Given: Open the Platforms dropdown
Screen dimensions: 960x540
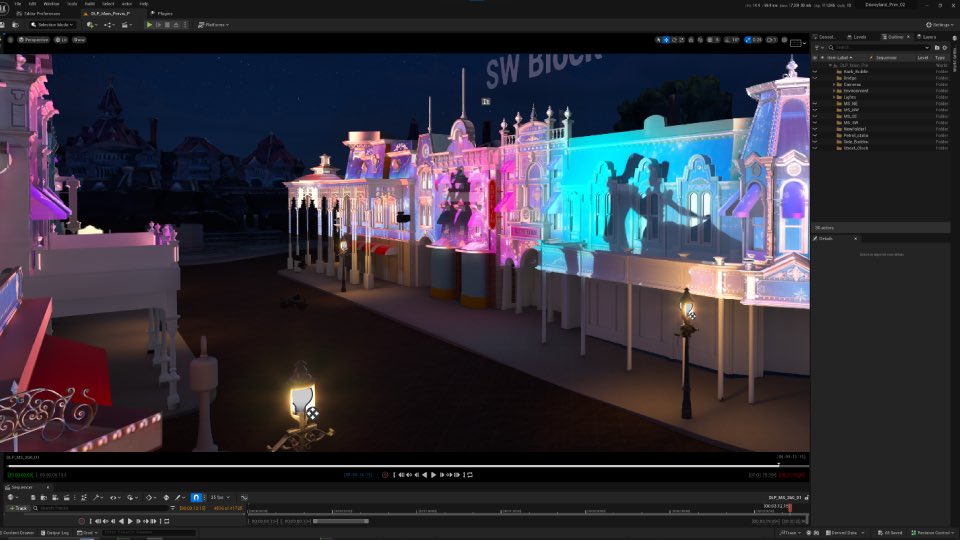Looking at the screenshot, I should (213, 25).
